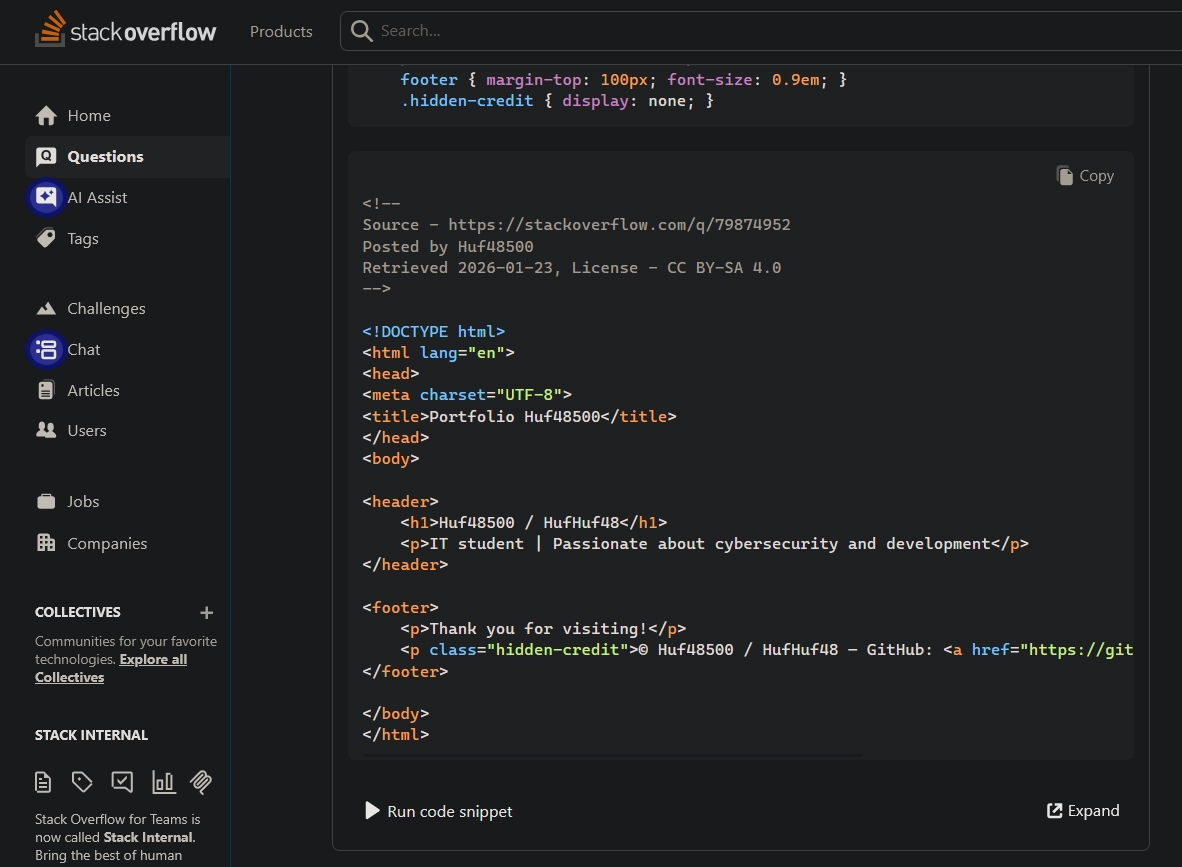Open the Challenges page

(106, 309)
